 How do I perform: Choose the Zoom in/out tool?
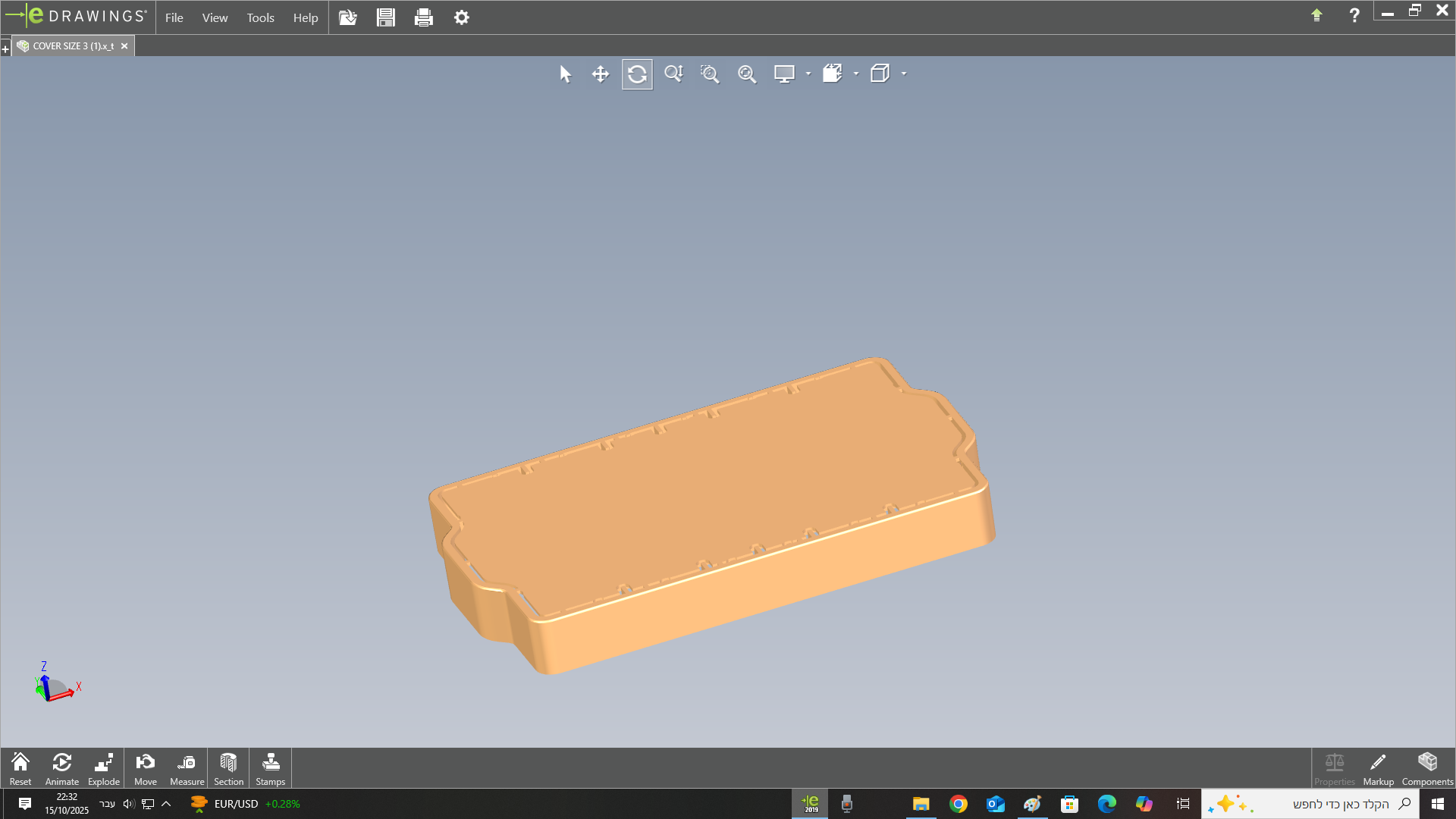pyautogui.click(x=673, y=74)
